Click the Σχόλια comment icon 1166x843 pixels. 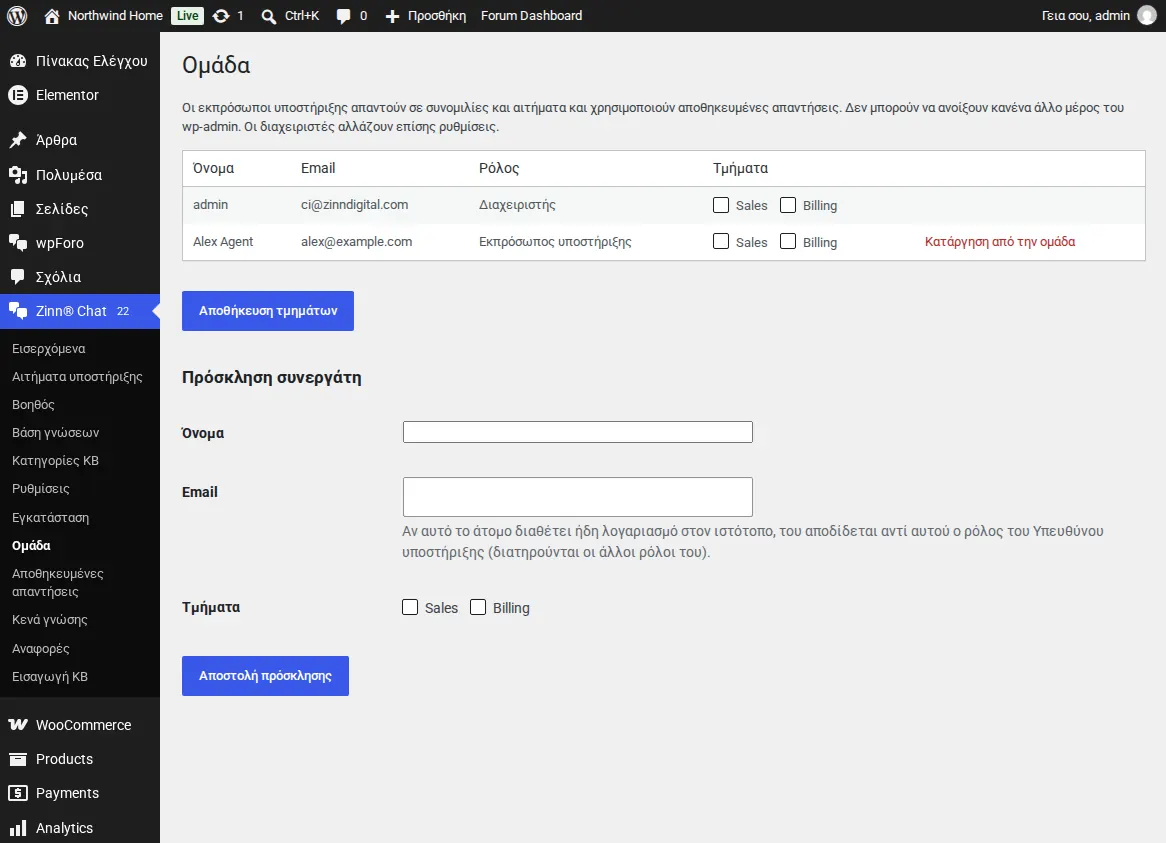coord(18,277)
